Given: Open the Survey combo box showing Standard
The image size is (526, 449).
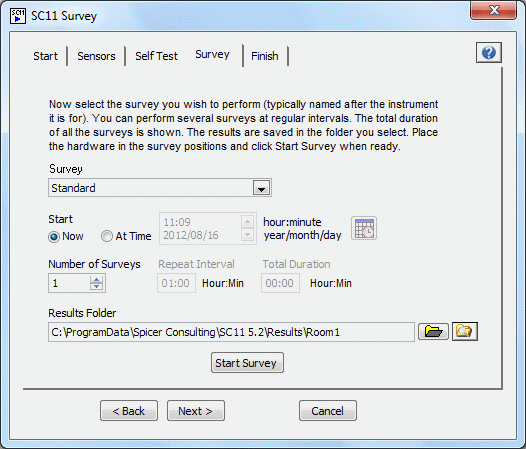Looking at the screenshot, I should point(160,188).
